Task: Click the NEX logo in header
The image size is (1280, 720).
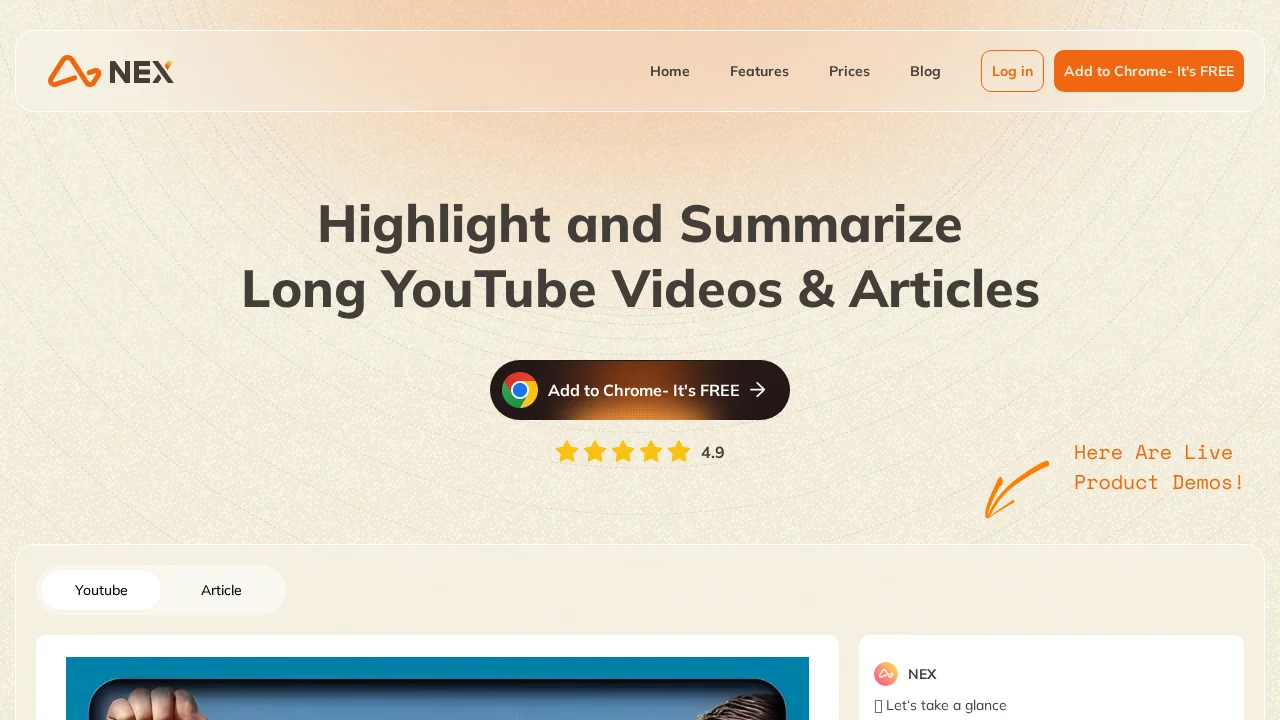Action: pos(111,71)
